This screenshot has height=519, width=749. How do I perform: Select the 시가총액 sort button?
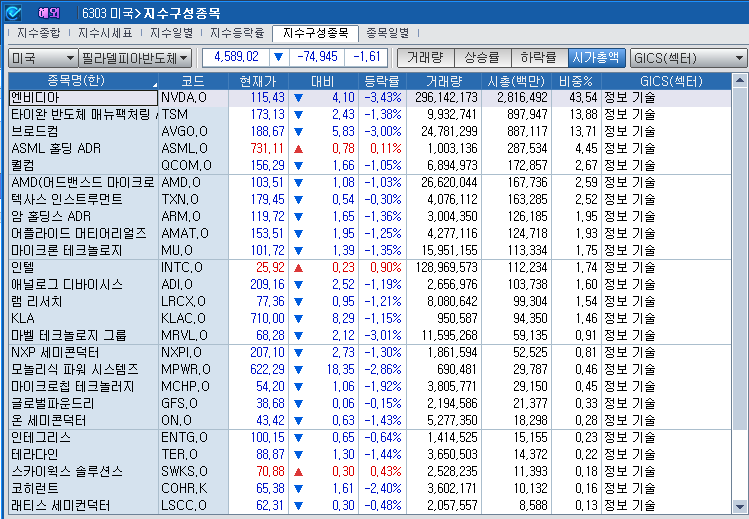(596, 58)
